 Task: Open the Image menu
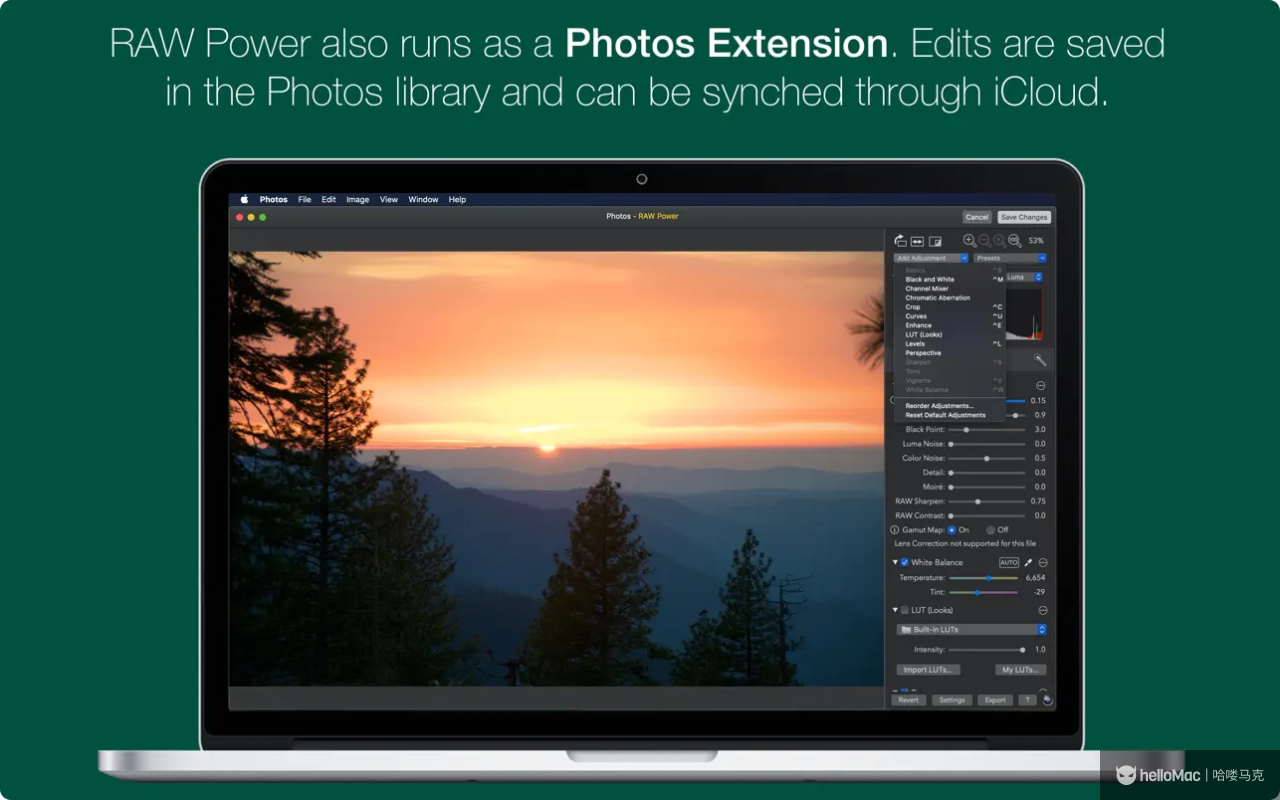tap(358, 200)
